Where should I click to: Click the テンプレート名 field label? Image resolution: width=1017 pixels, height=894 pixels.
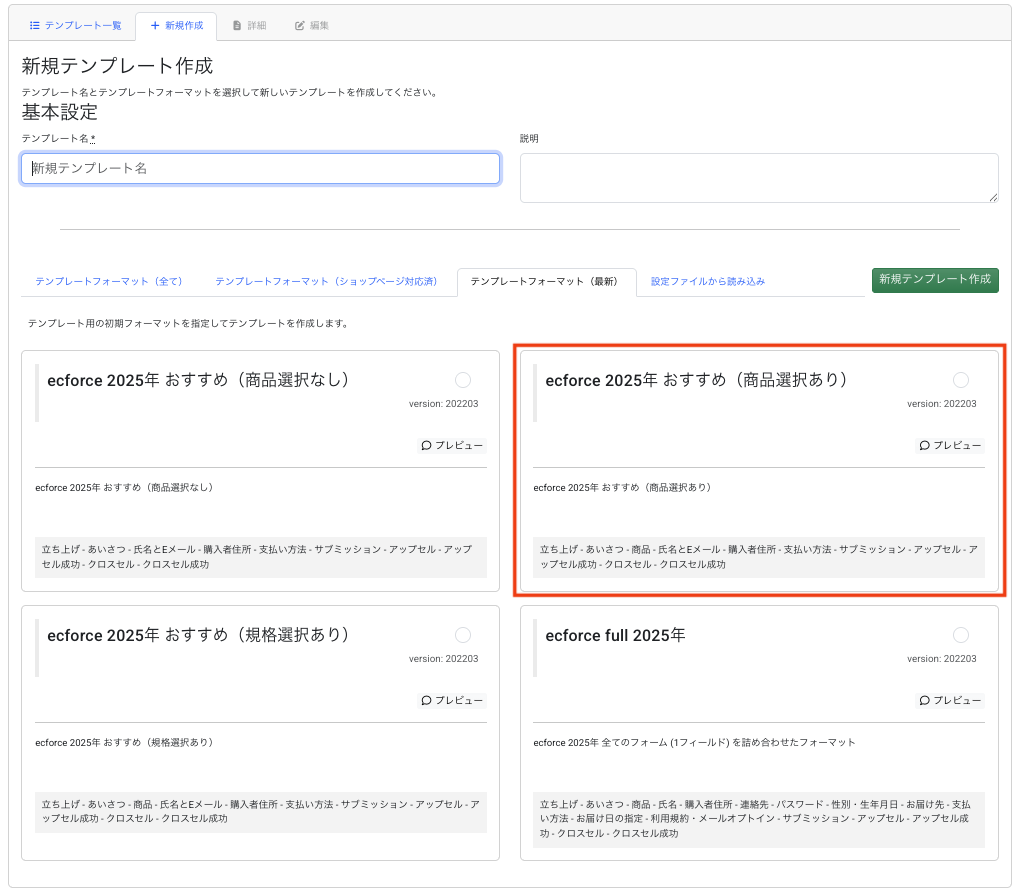(x=58, y=139)
